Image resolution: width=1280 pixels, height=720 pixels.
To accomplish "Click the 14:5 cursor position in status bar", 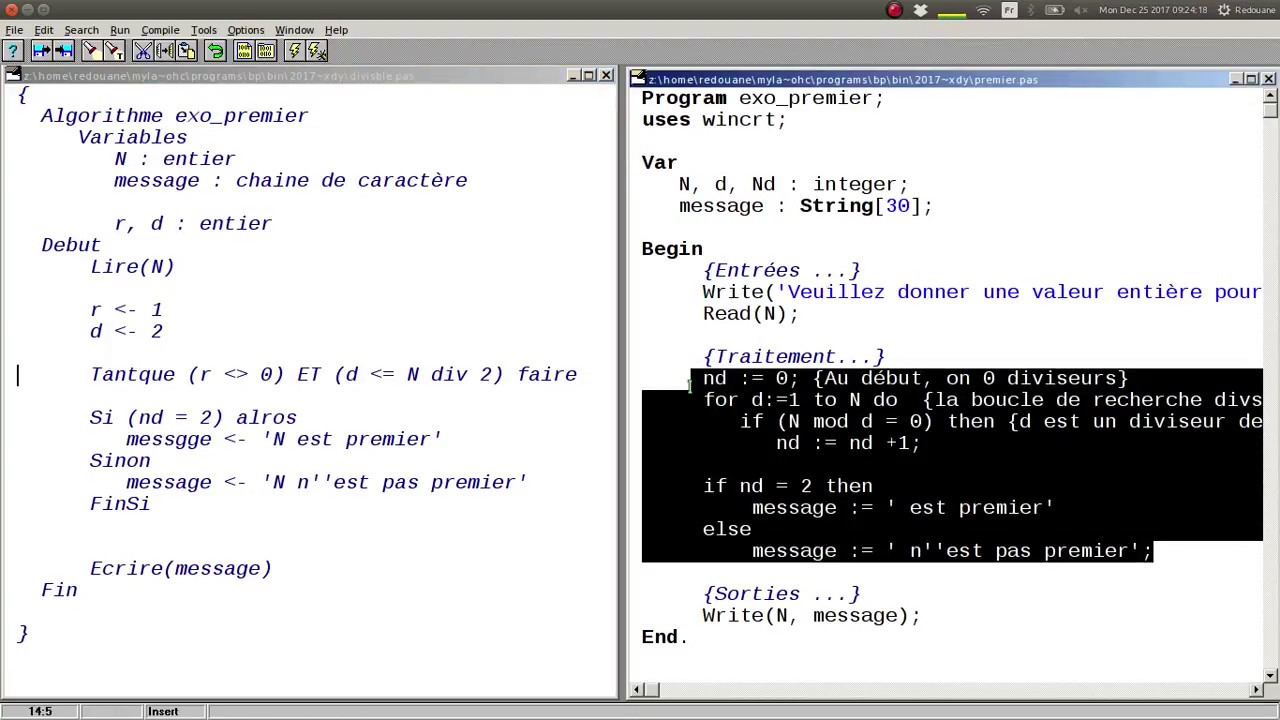I will 40,711.
